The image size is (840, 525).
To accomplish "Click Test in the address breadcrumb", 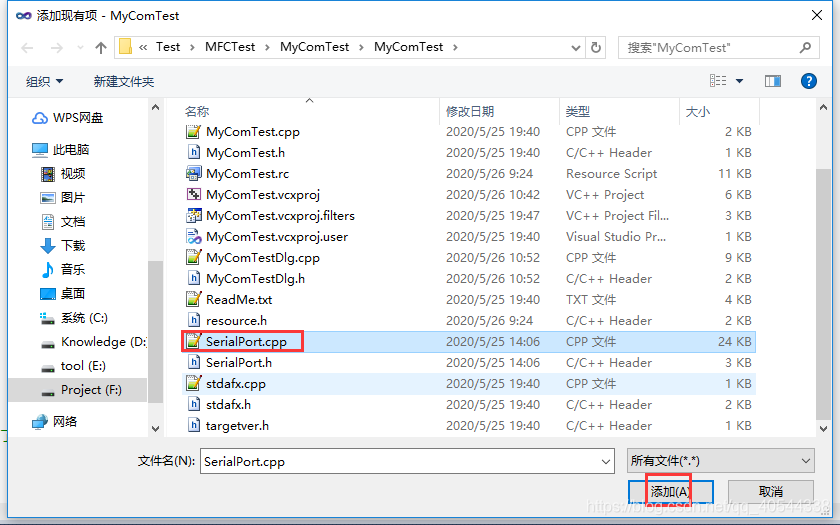I will coord(168,47).
